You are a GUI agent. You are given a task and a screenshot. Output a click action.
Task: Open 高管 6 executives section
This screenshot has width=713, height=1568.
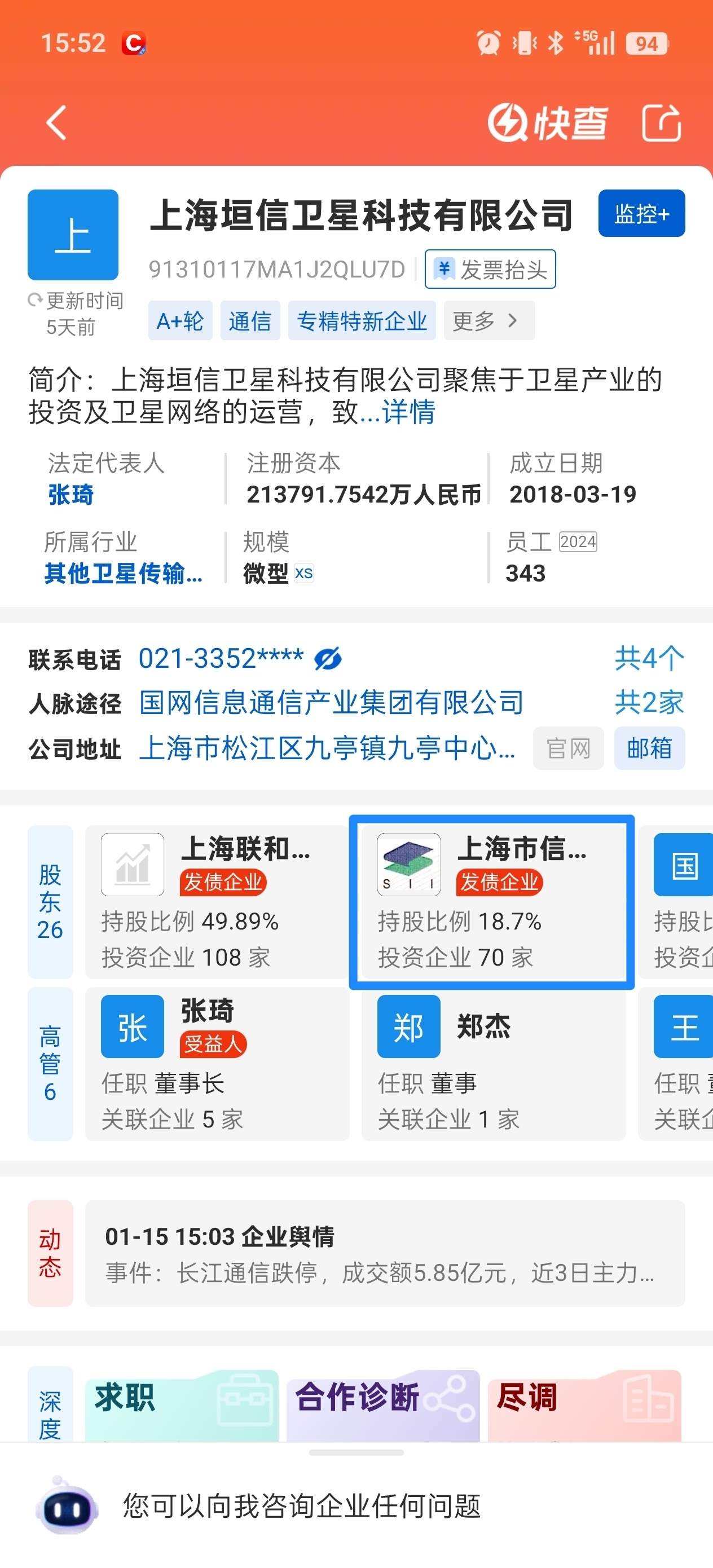[50, 1064]
